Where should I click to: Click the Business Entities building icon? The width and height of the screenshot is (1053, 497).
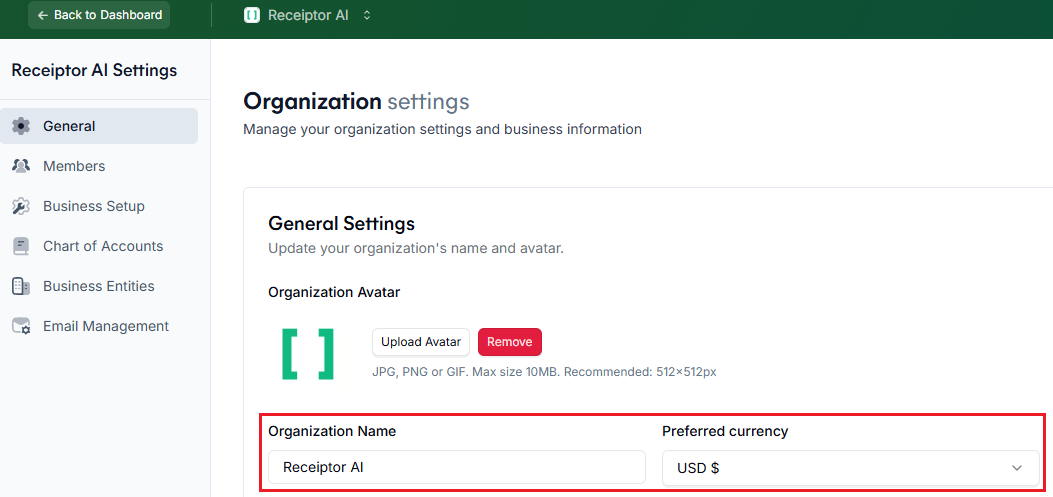(x=21, y=286)
